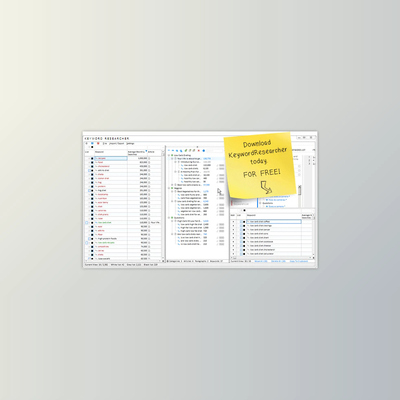The width and height of the screenshot is (400, 400).
Task: Click the Delete All link in the bottom right
Action: (278, 262)
